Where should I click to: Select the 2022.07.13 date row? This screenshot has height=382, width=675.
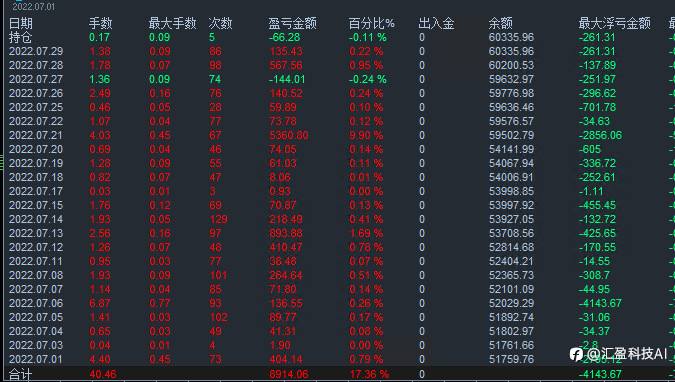click(36, 233)
